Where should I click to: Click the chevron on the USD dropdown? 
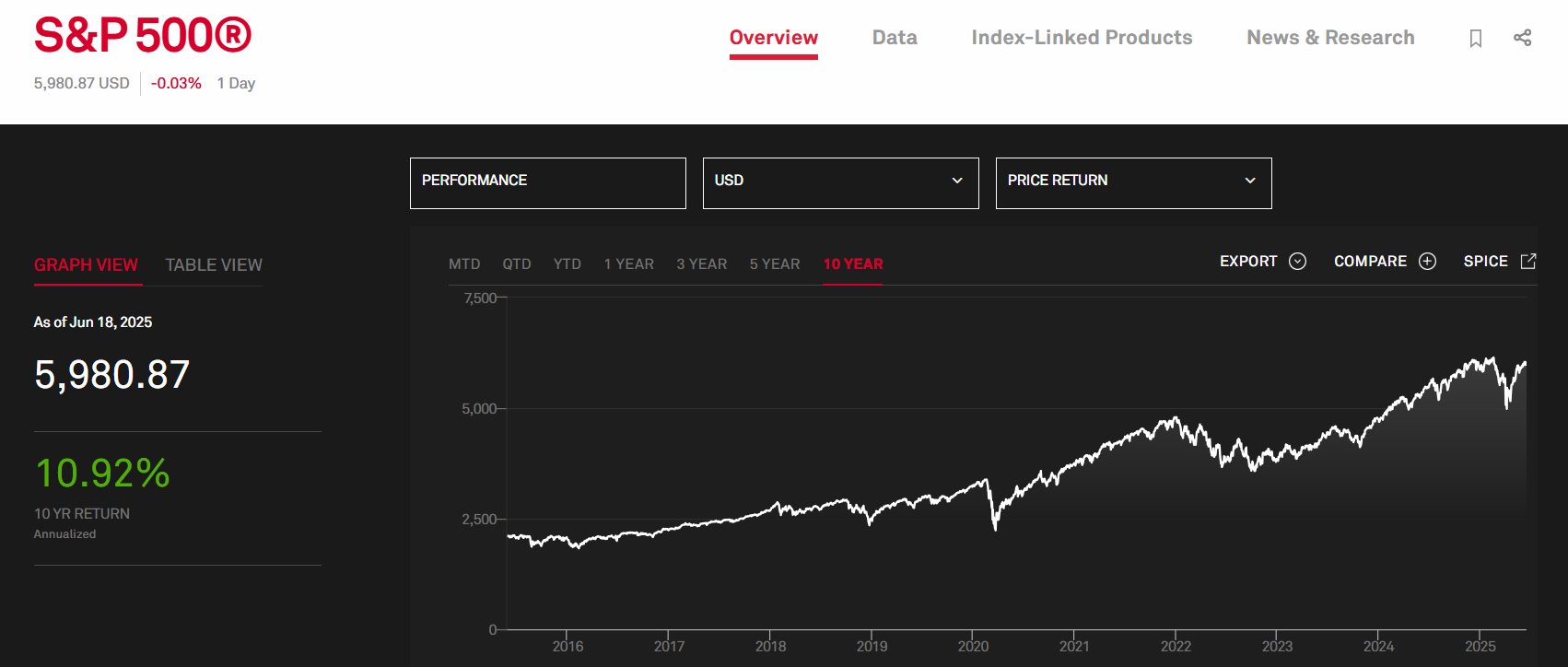click(x=957, y=181)
